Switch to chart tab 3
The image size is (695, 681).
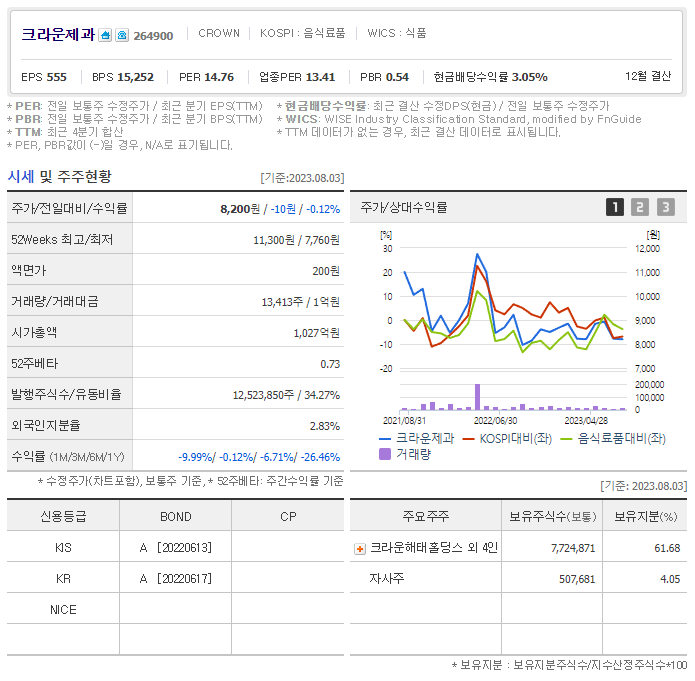pyautogui.click(x=666, y=207)
